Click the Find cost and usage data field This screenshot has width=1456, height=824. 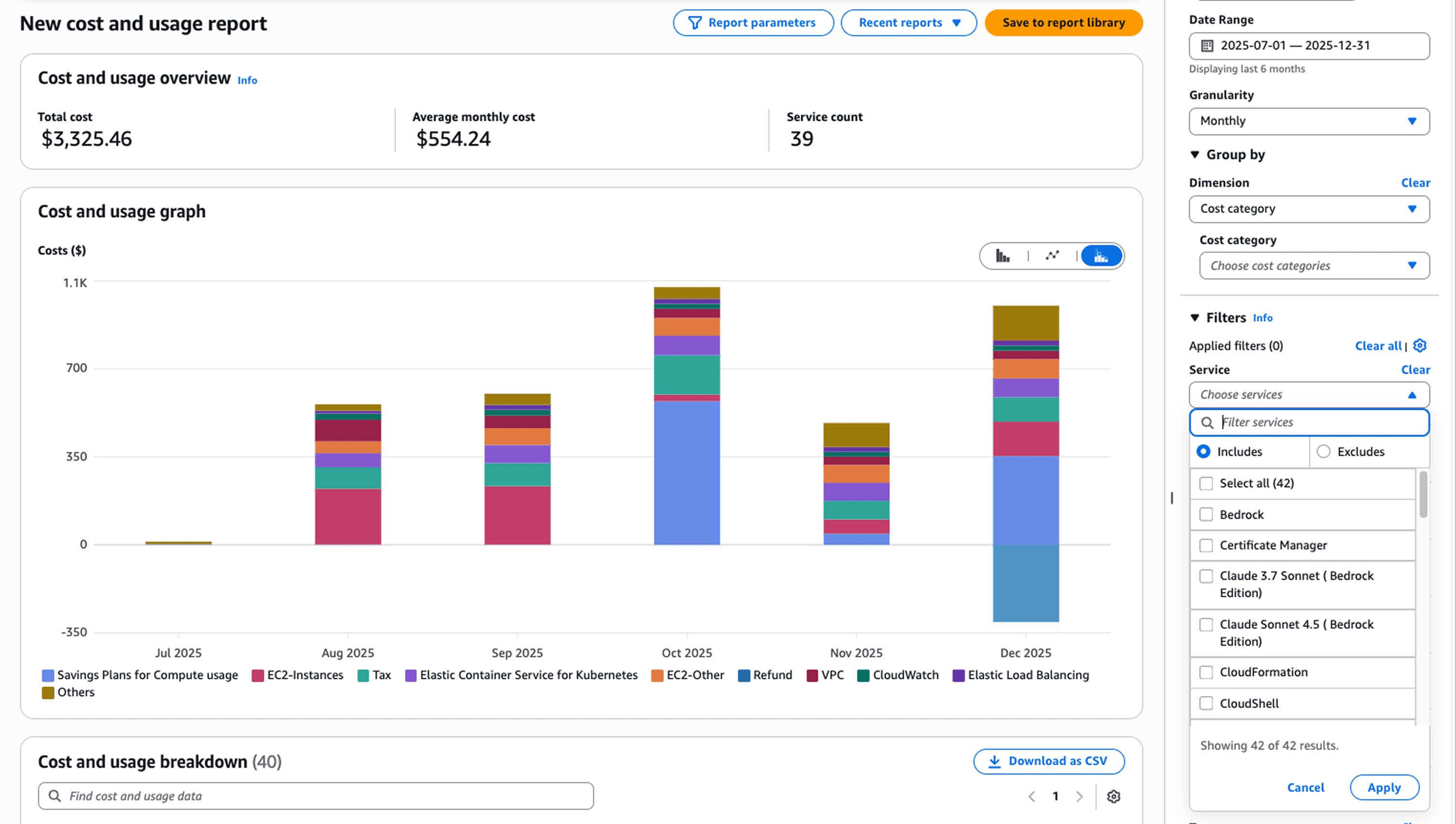315,796
